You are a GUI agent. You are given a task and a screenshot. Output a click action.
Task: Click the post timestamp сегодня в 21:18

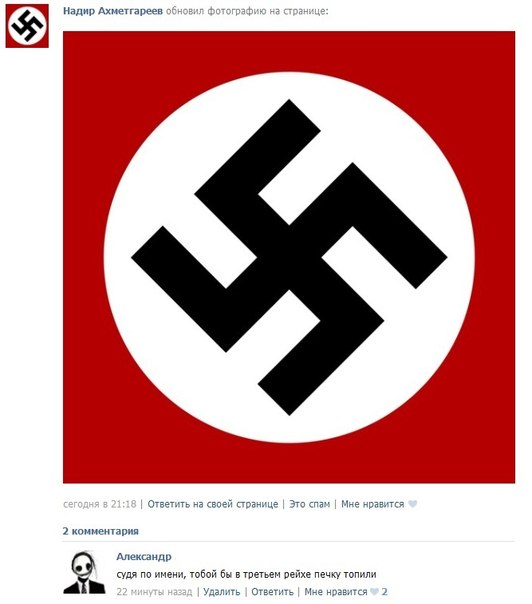(x=99, y=504)
